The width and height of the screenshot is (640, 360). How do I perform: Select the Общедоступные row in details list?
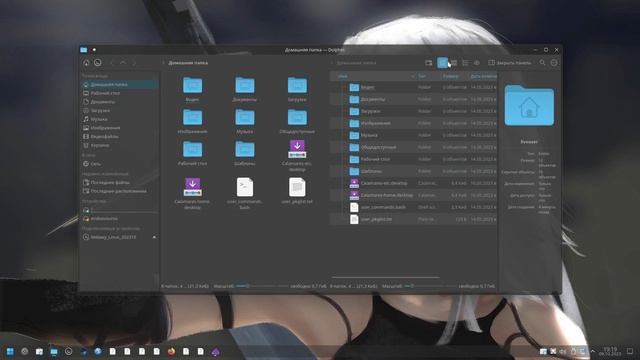tap(413, 147)
